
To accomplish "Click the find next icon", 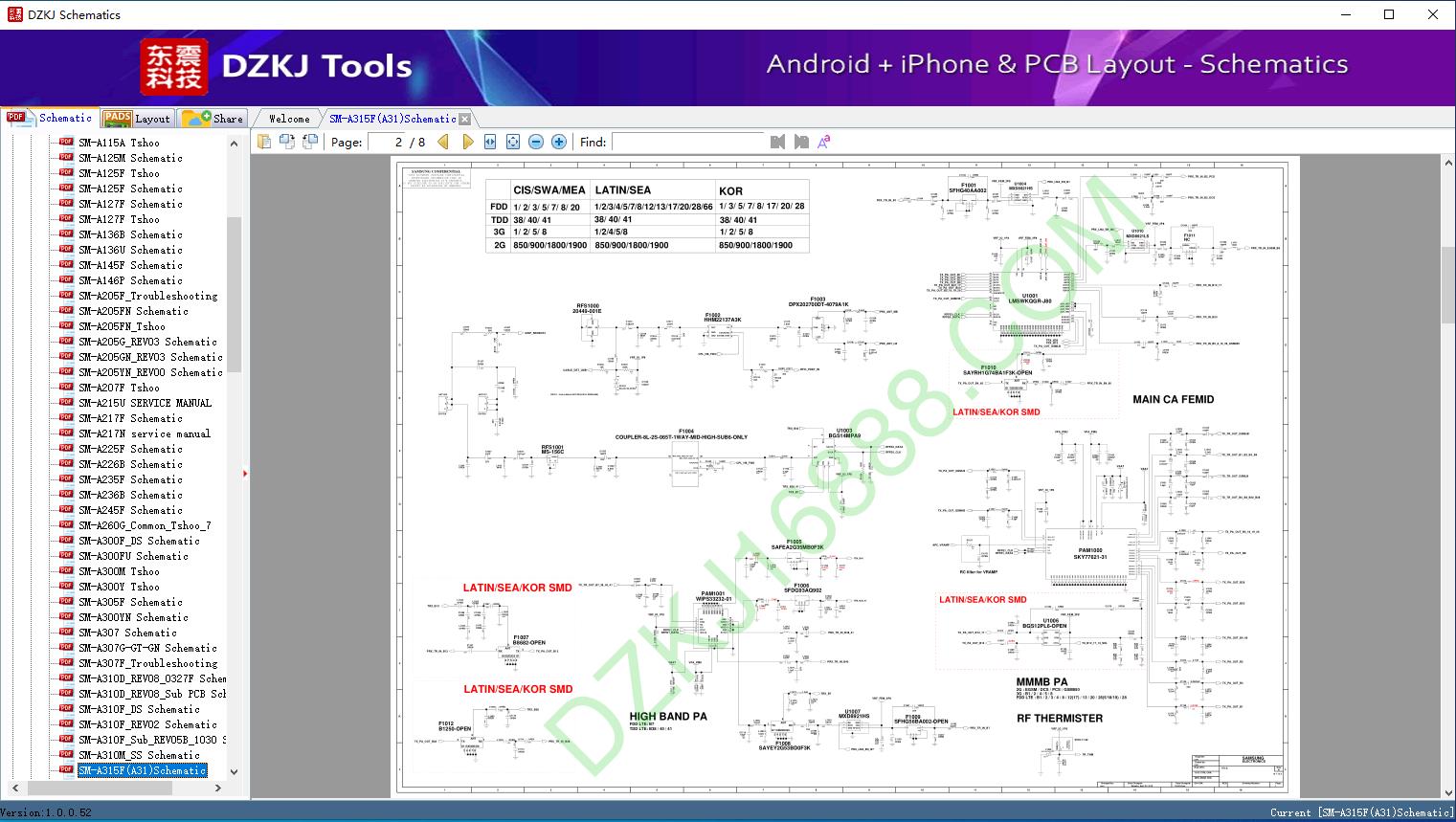I will [801, 142].
